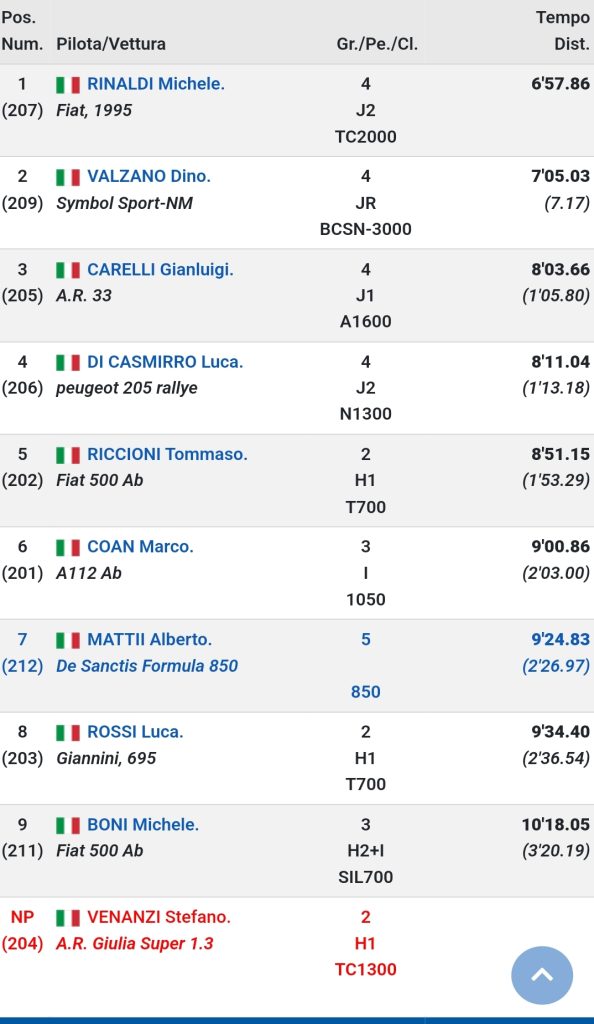Viewport: 594px width, 1024px height.
Task: Tap the scroll-to-top arrow button
Action: 542,975
